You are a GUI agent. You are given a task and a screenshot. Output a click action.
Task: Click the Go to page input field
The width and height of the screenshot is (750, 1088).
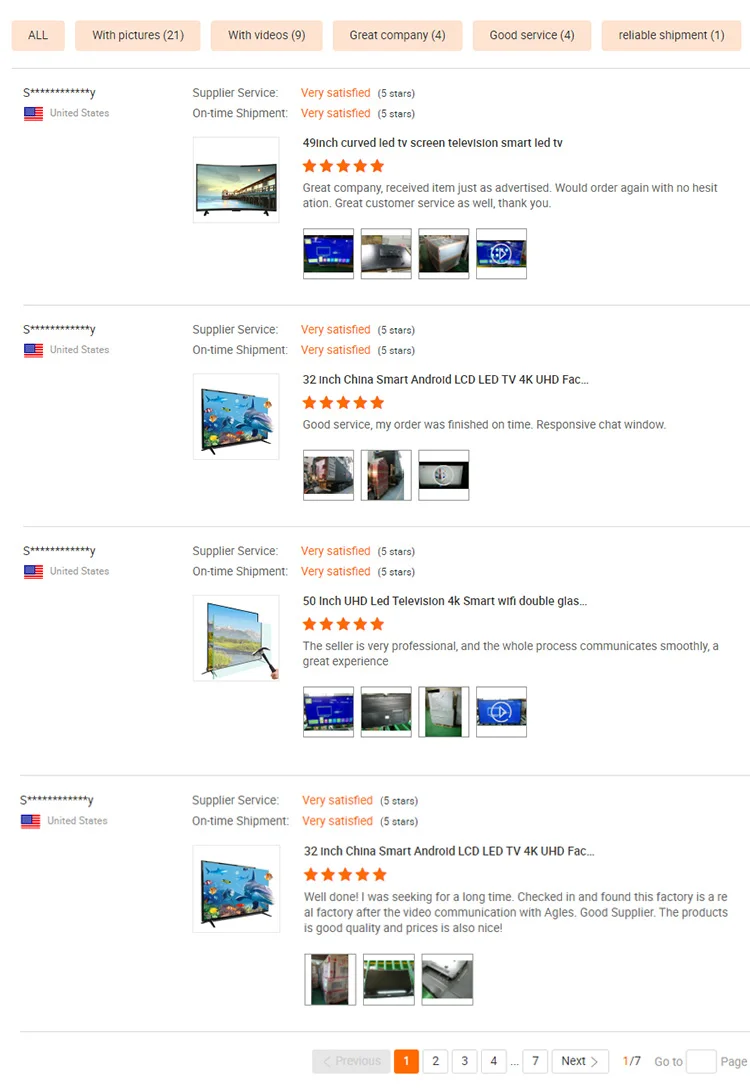point(701,1062)
